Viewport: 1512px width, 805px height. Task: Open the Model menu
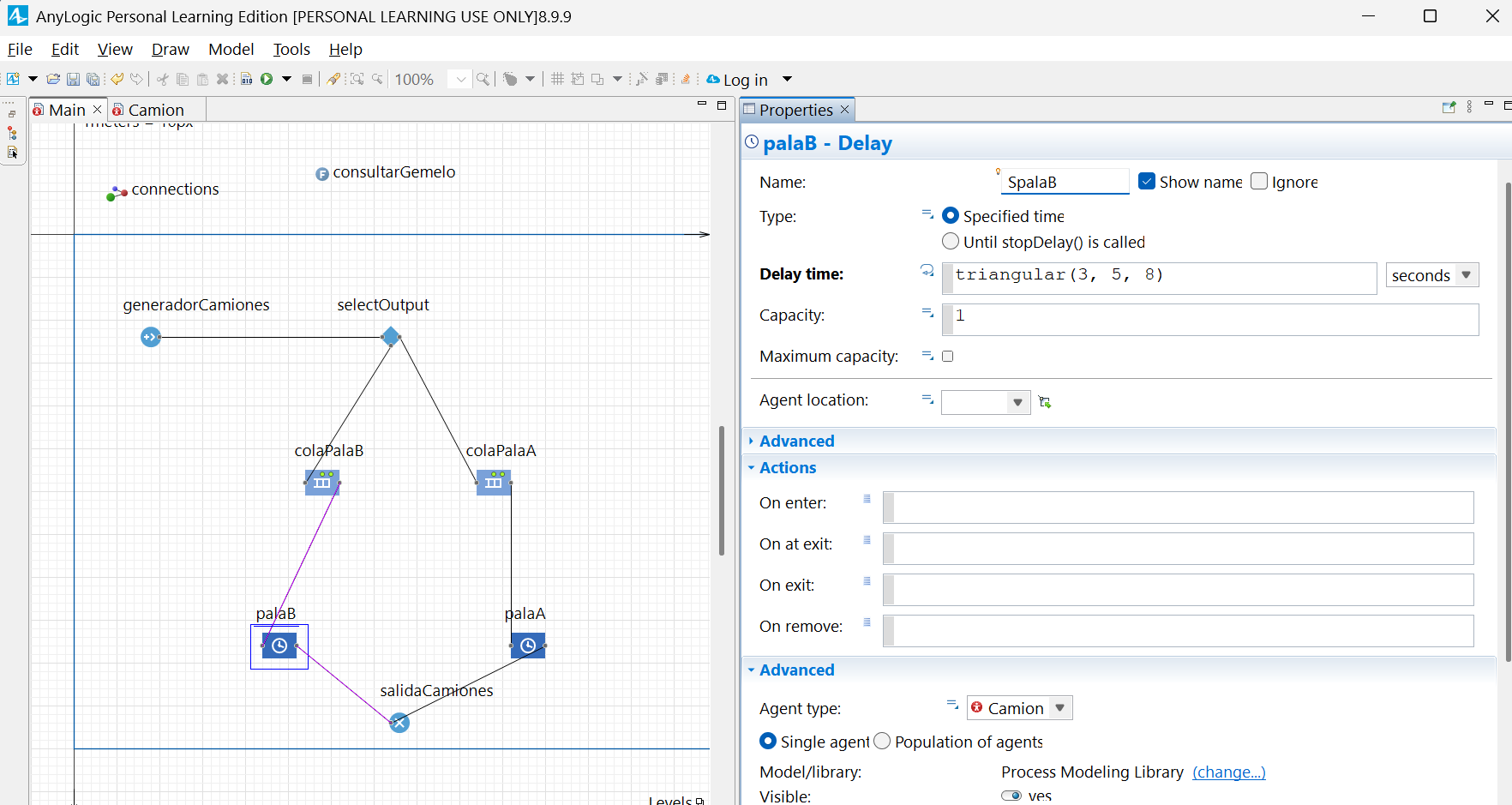(x=231, y=49)
